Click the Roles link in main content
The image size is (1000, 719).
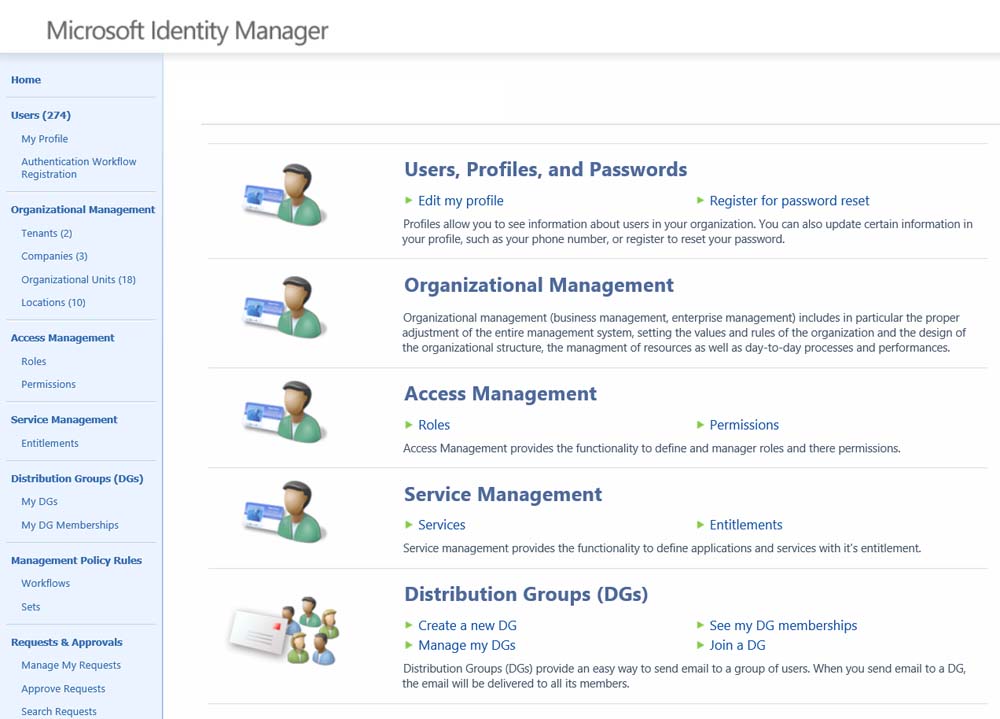[x=434, y=425]
